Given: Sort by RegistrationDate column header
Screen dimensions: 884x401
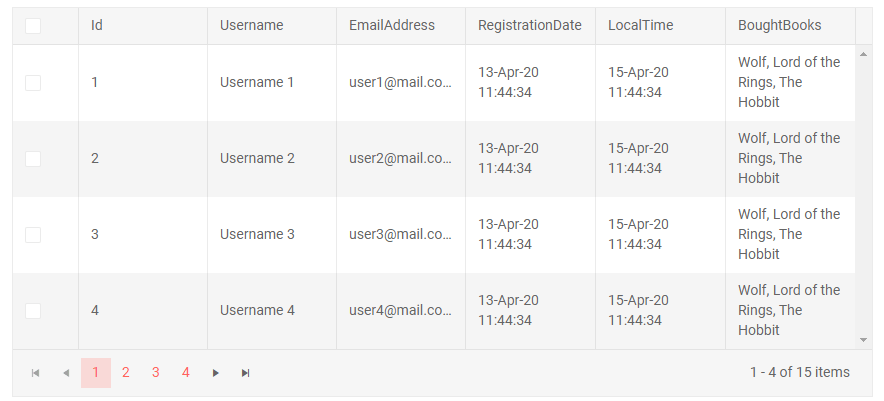Looking at the screenshot, I should point(529,26).
